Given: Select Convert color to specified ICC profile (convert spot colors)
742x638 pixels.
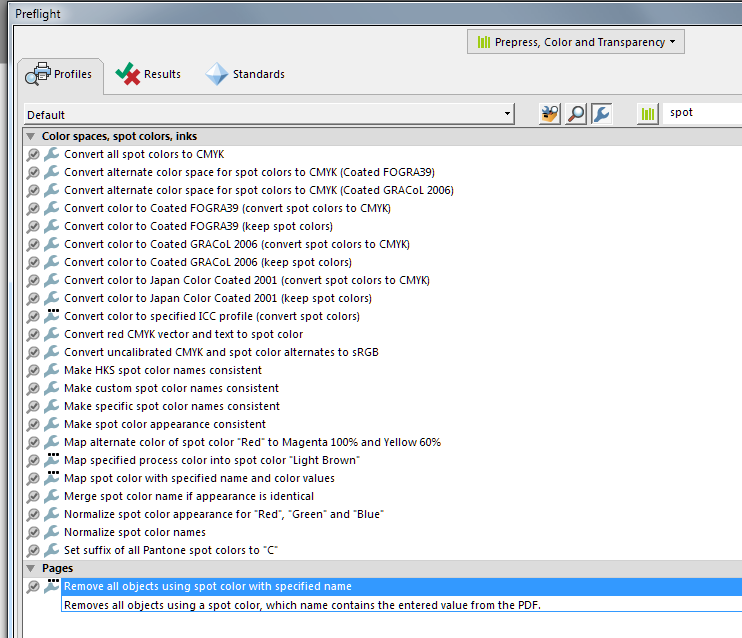Looking at the screenshot, I should click(212, 316).
